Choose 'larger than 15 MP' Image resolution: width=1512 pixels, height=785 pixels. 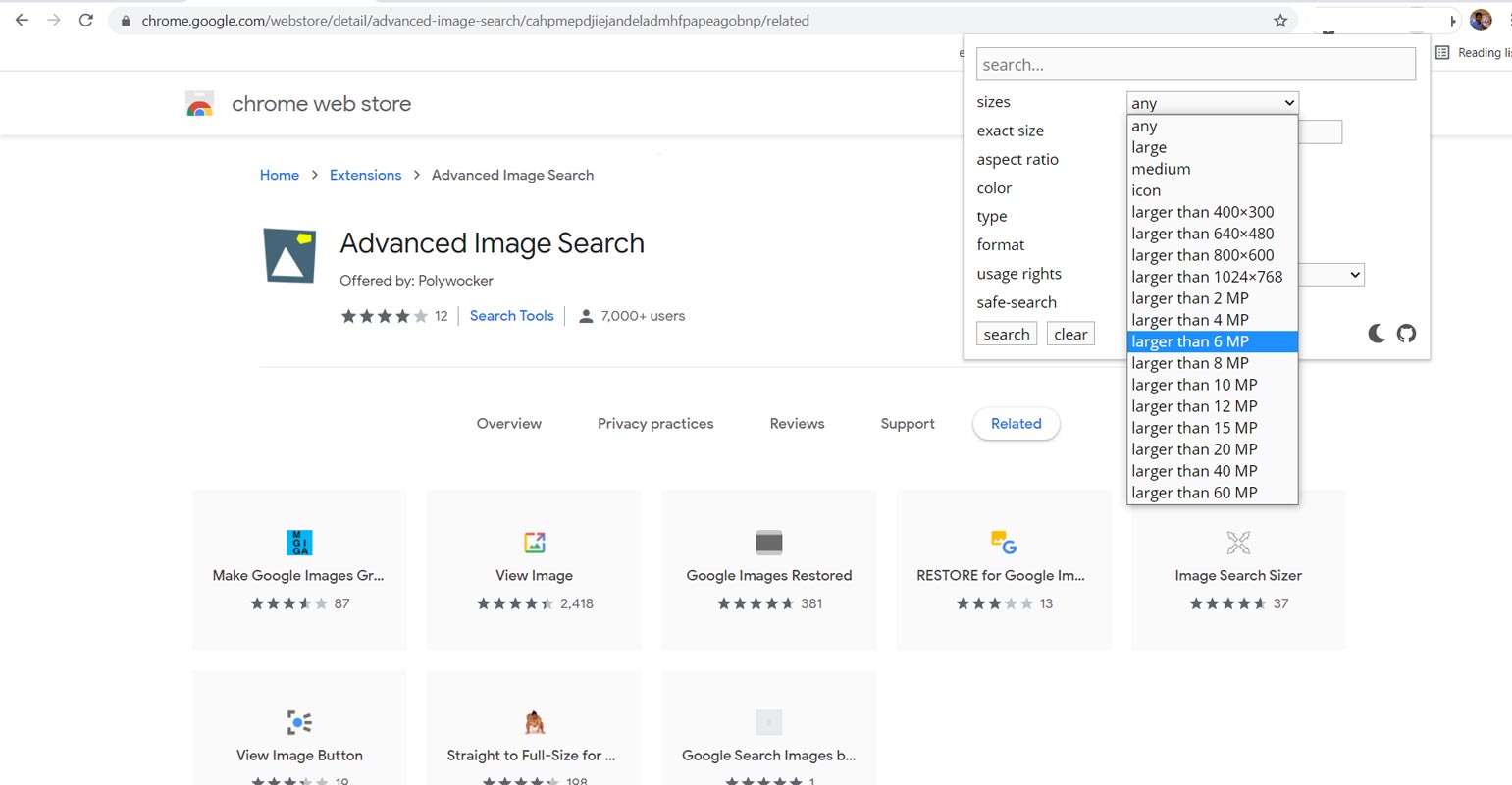1213,428
